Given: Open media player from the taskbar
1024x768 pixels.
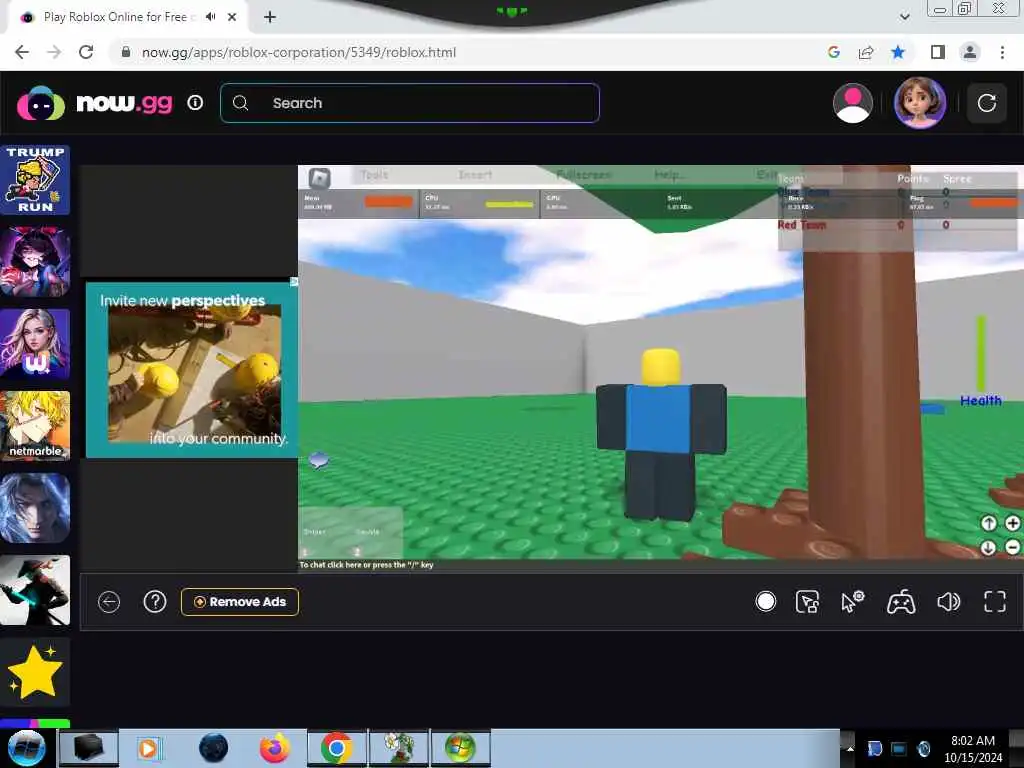Looking at the screenshot, I should click(x=150, y=748).
